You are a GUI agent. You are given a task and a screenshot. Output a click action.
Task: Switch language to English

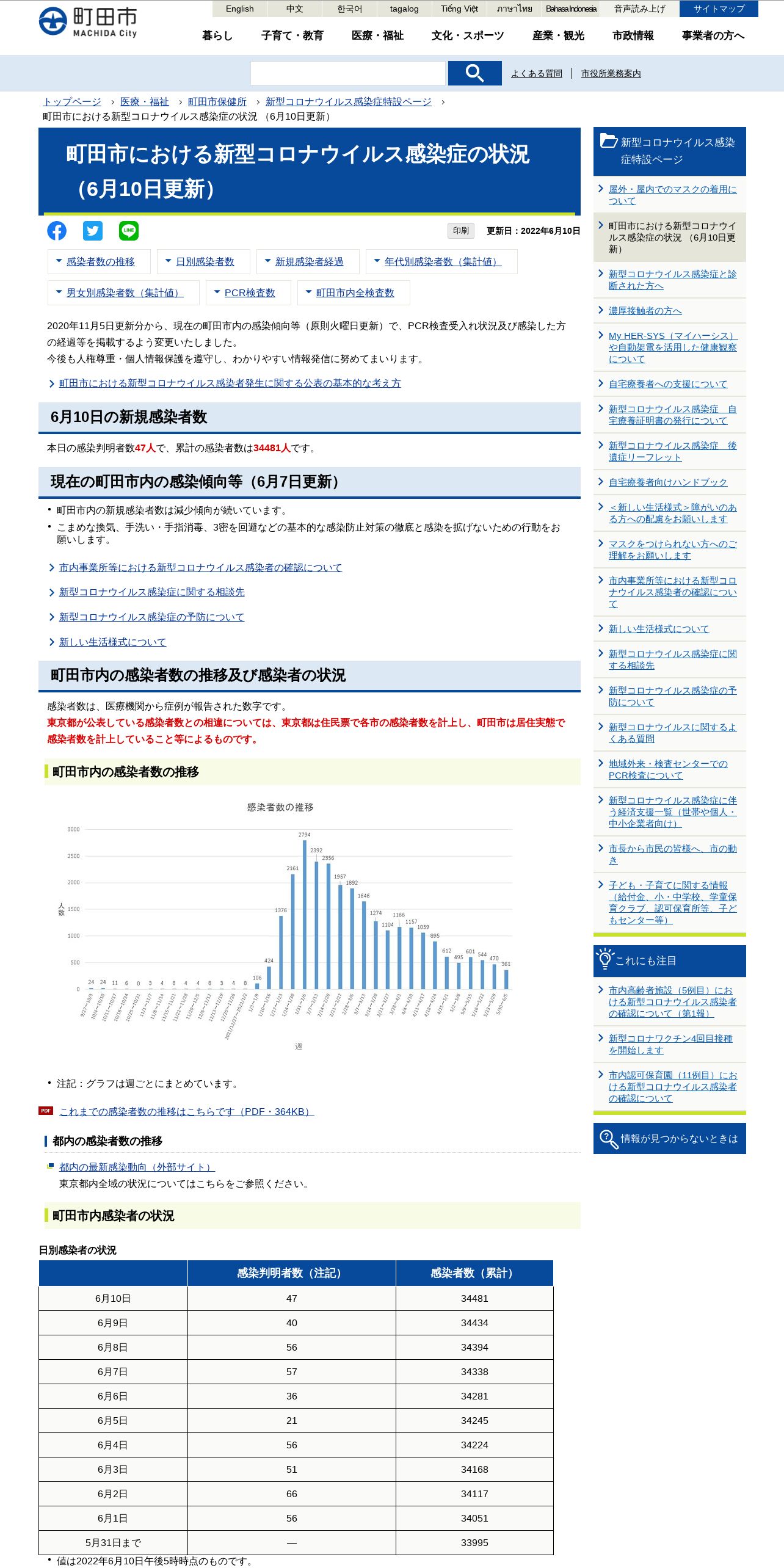click(239, 9)
